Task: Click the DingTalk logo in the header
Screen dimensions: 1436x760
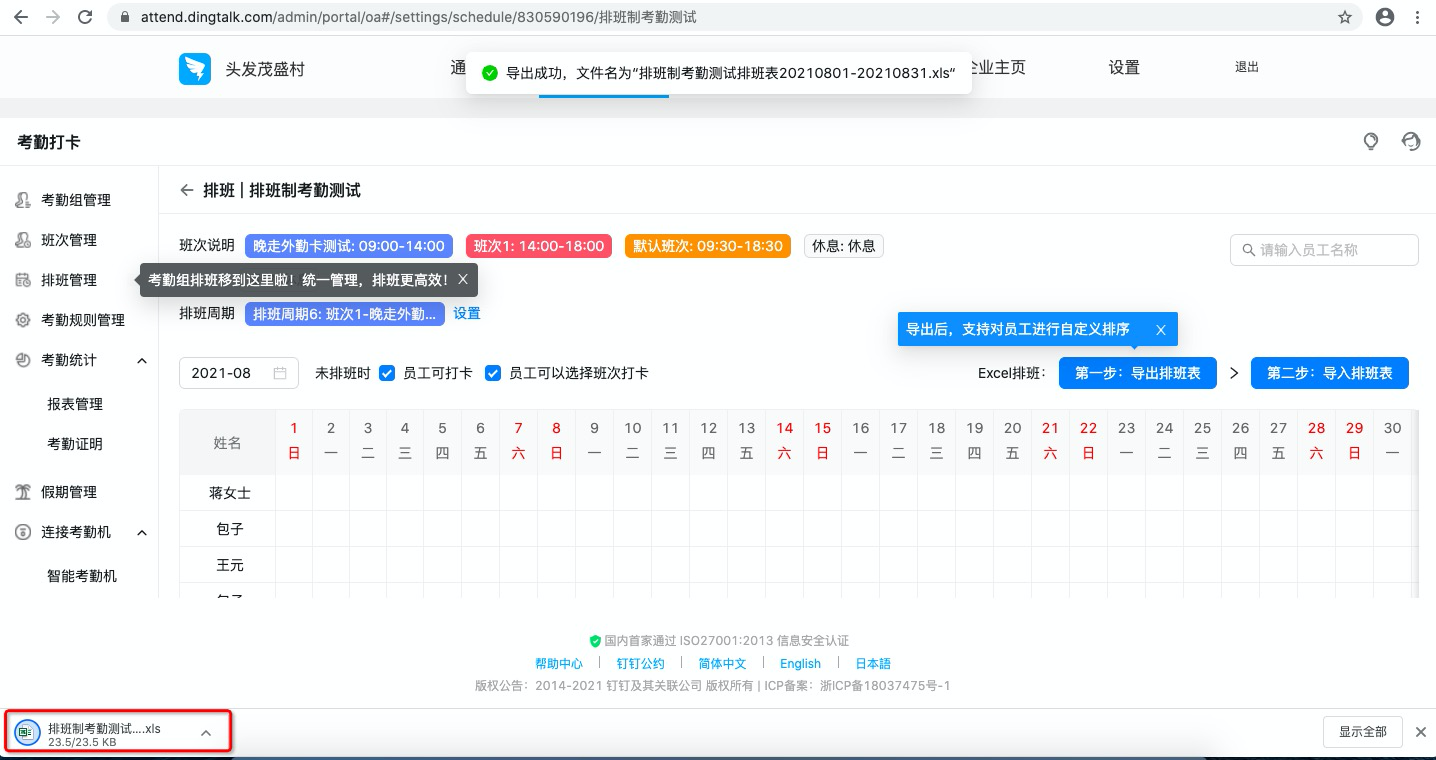Action: click(x=194, y=68)
